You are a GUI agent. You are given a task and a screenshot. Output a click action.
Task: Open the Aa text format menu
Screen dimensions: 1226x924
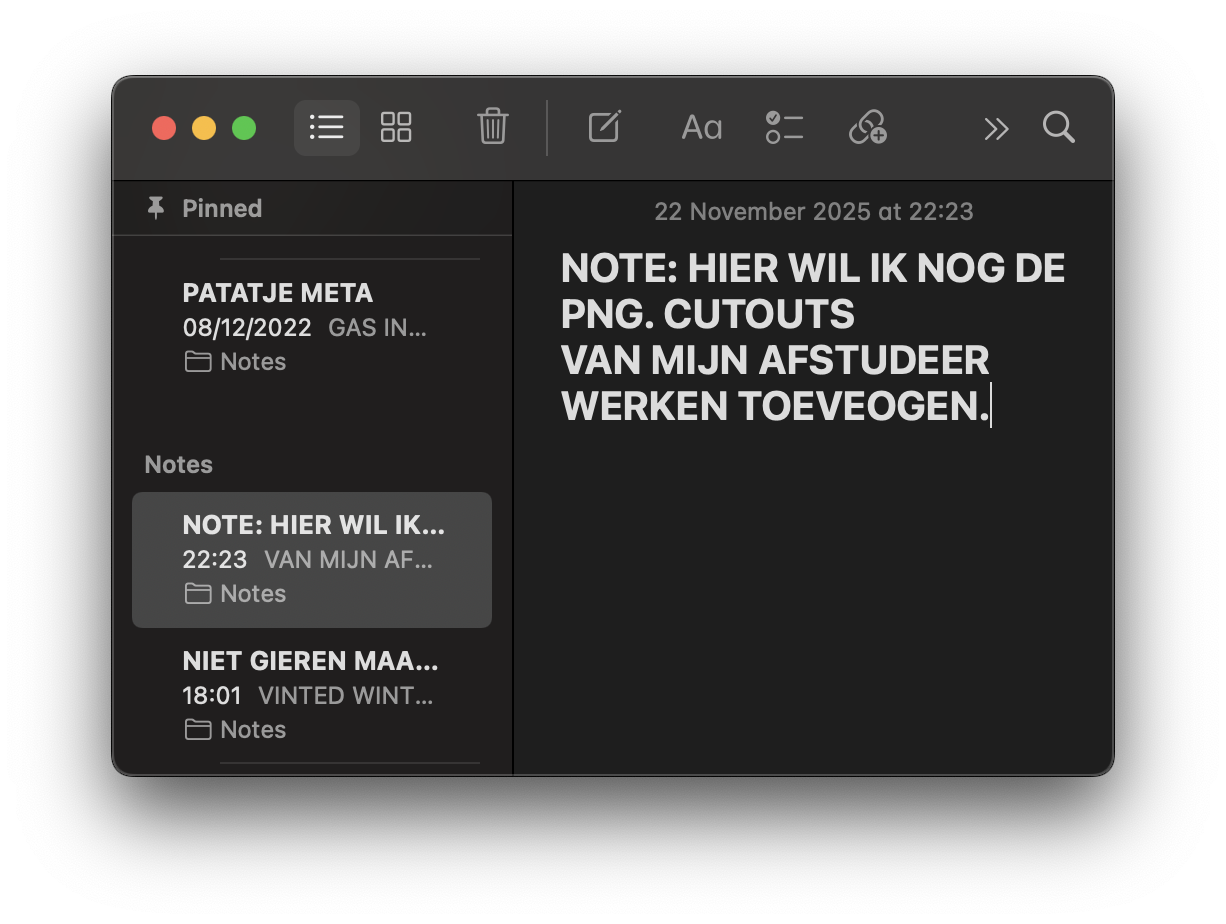tap(701, 128)
